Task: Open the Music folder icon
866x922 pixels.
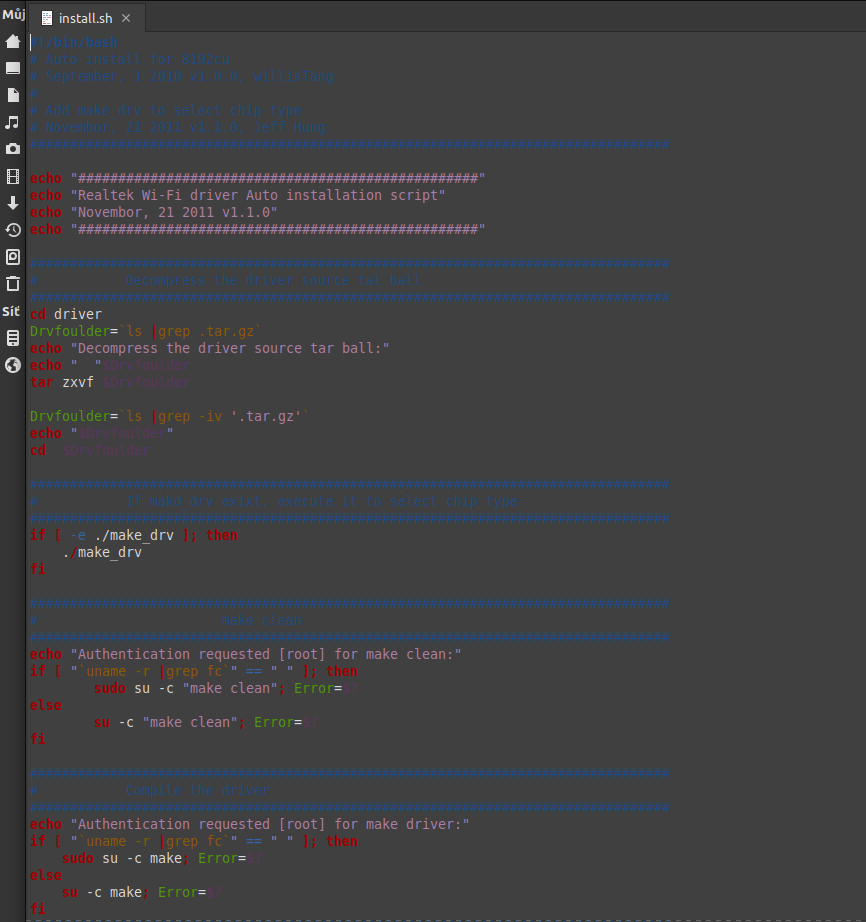Action: (x=13, y=122)
